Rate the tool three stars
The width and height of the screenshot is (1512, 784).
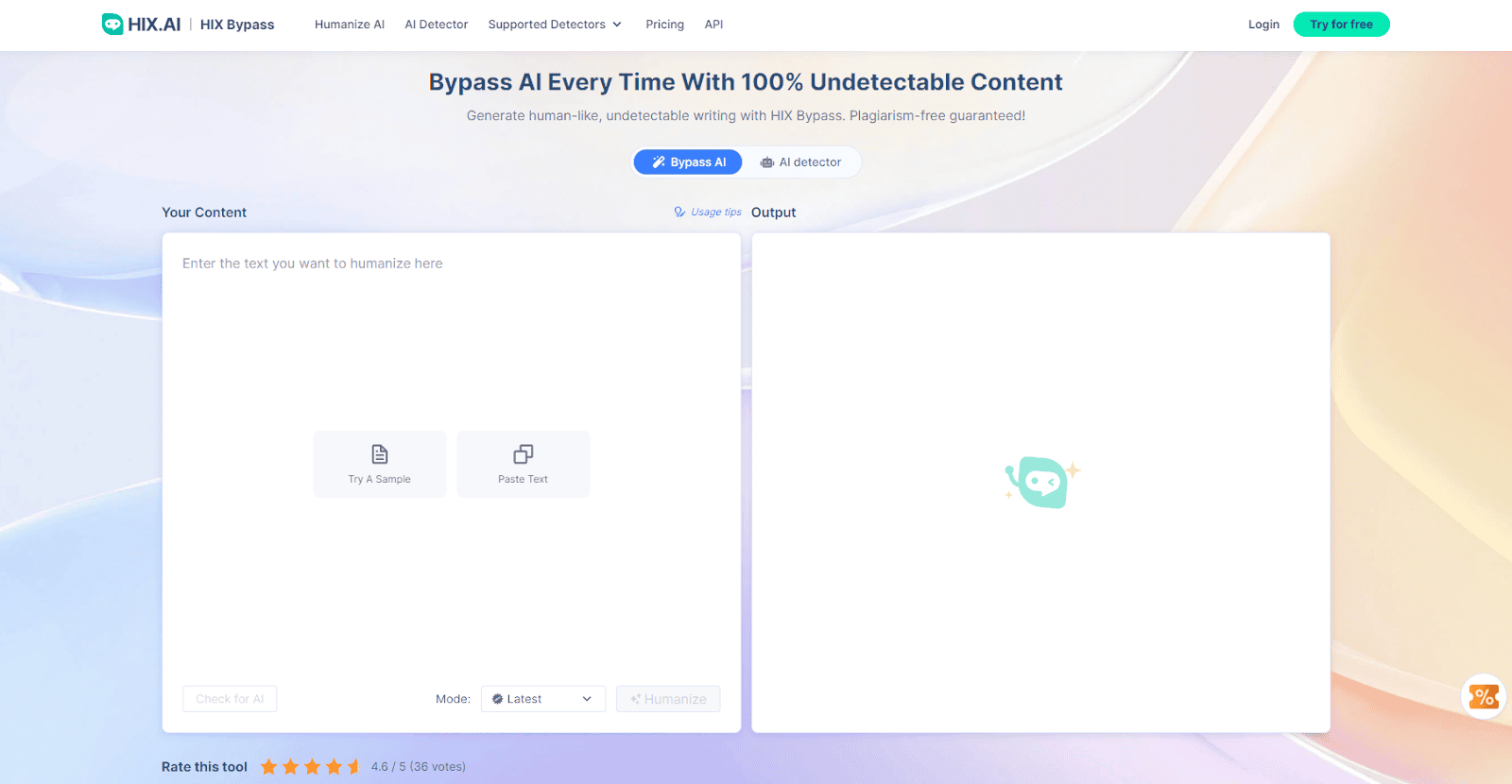(x=312, y=767)
